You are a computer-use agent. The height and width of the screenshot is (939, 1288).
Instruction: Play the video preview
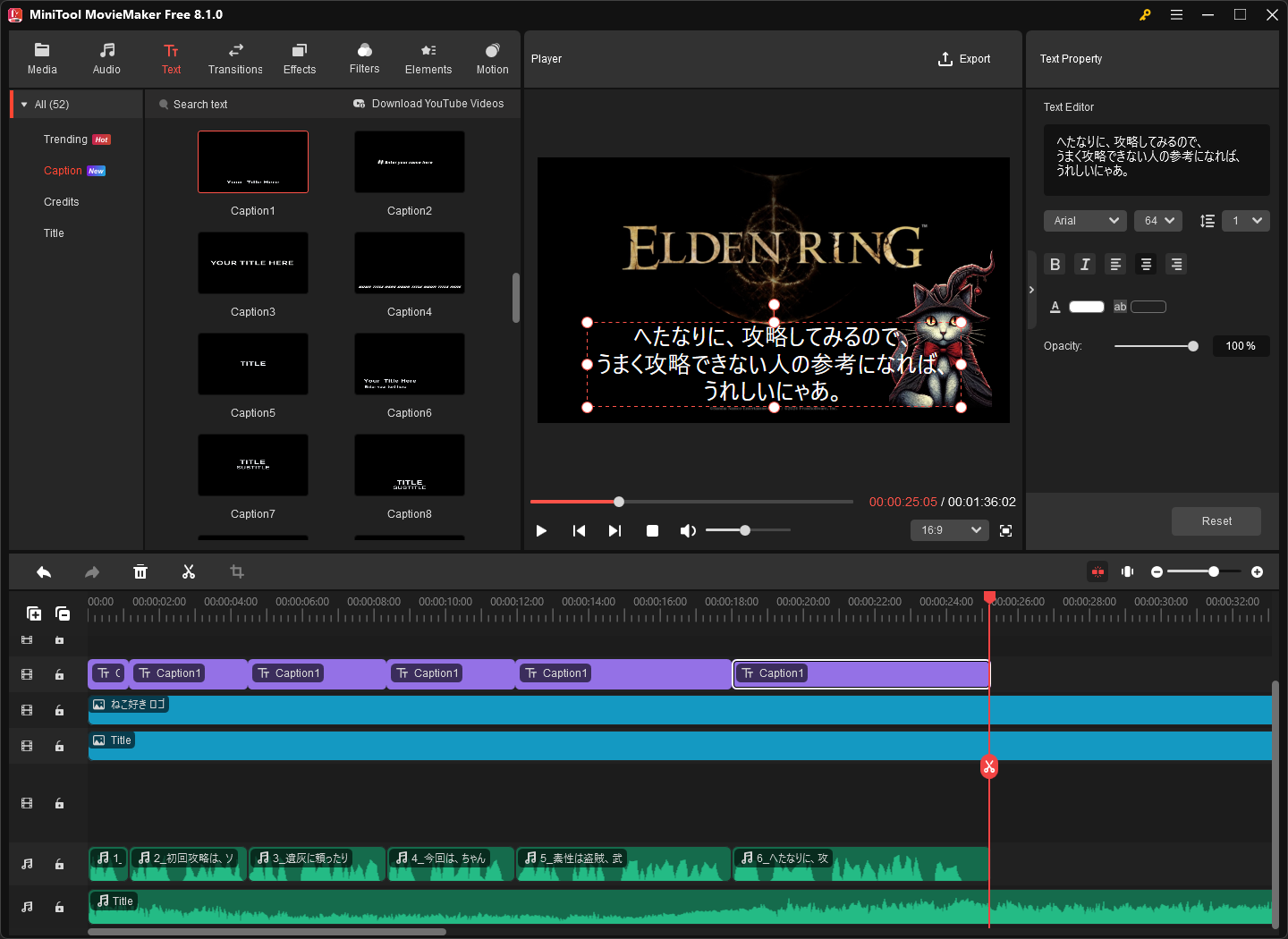541,531
